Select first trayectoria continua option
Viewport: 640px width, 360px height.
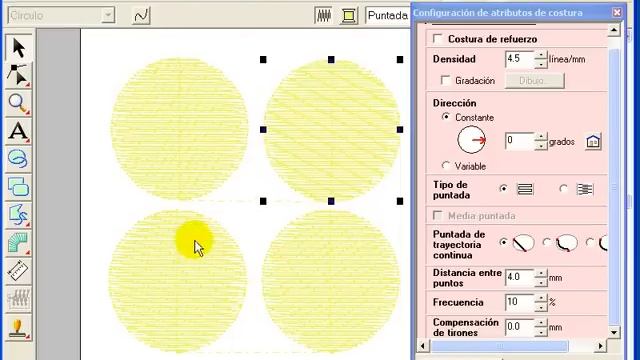tap(503, 242)
